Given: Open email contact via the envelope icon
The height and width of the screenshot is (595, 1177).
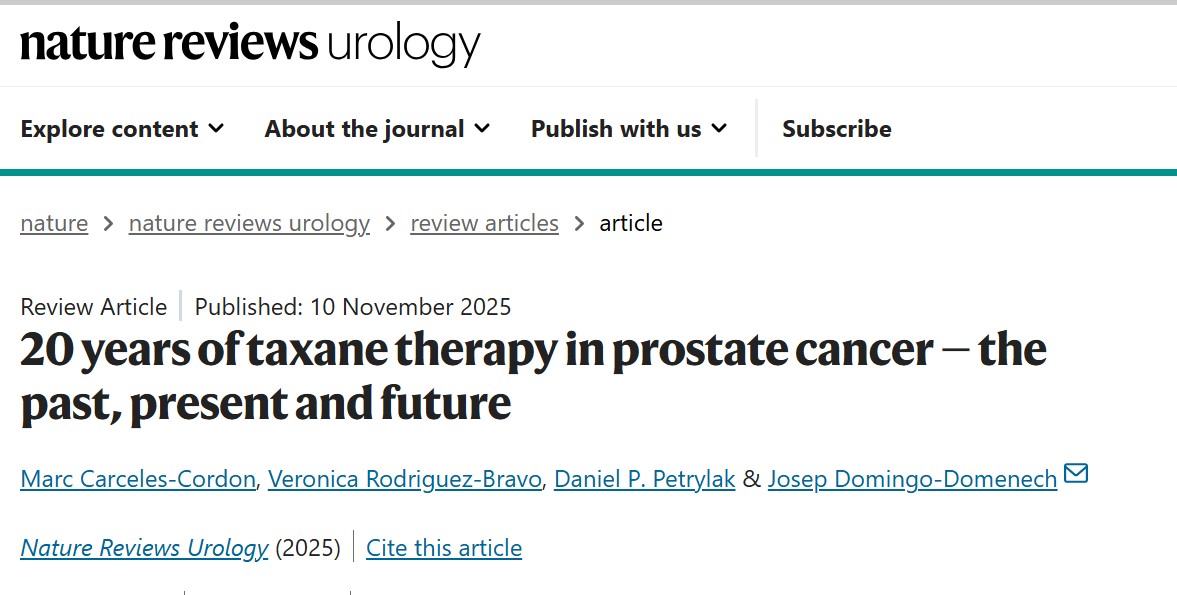Looking at the screenshot, I should tap(1077, 474).
